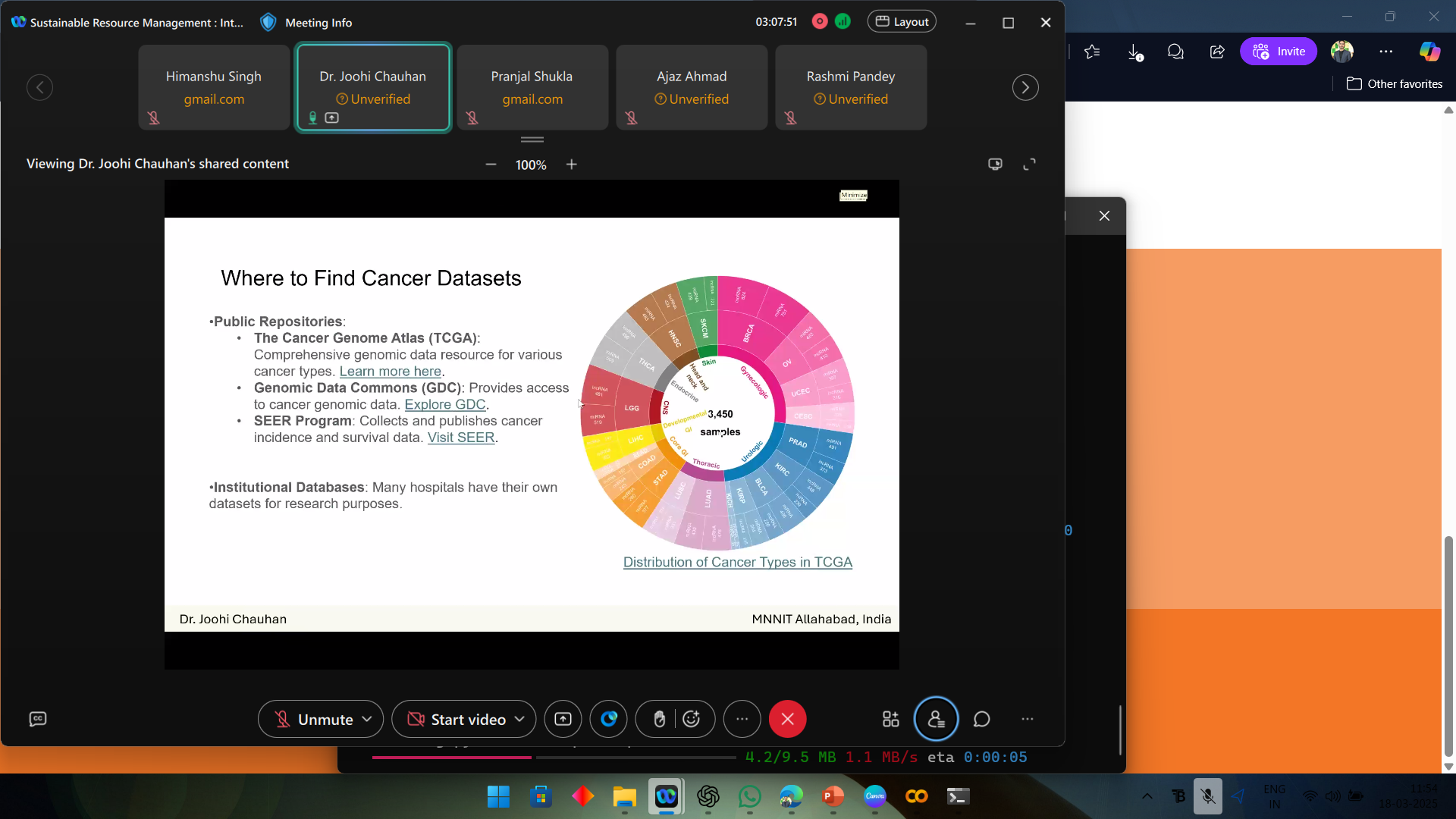Select Dr. Joohi Chauhan participant thumbnail

pyautogui.click(x=373, y=87)
